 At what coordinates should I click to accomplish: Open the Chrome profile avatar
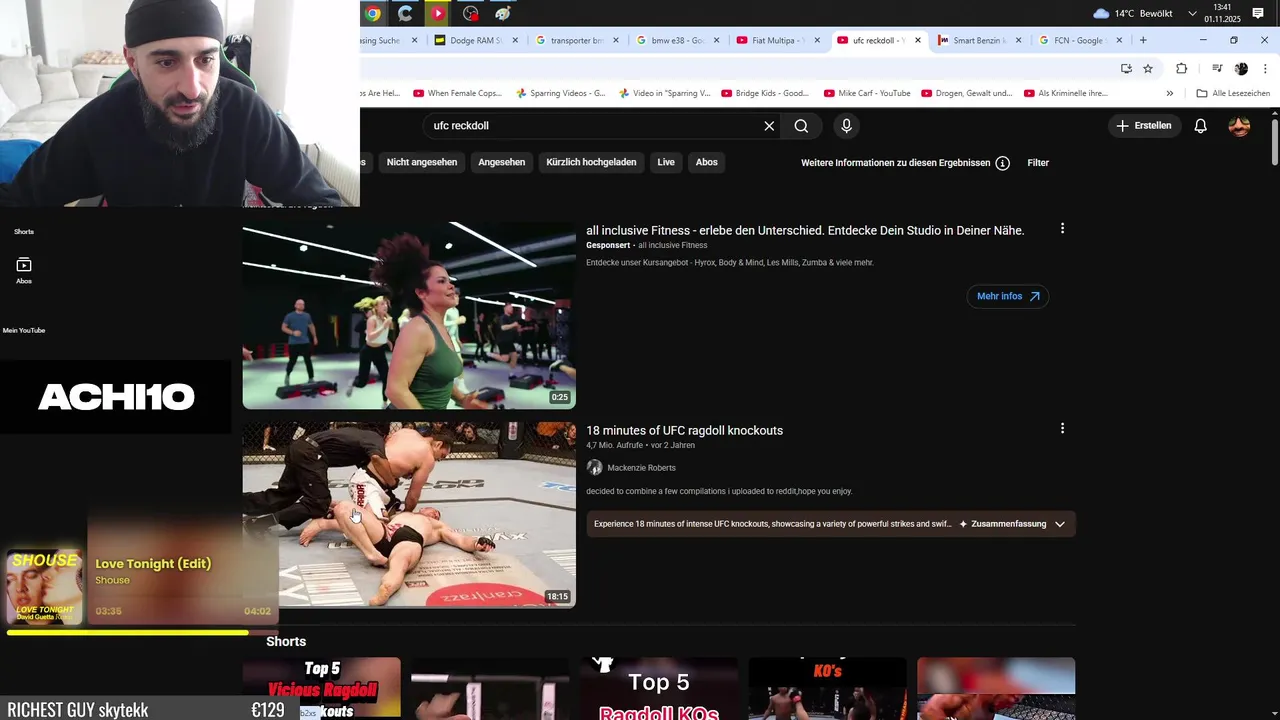pos(1241,68)
